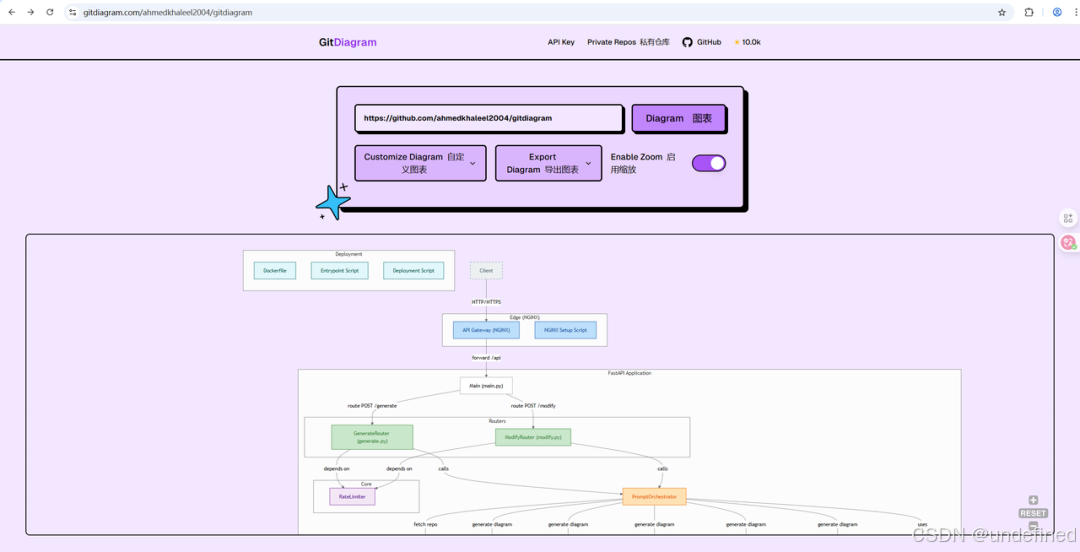Click the grid-plus side widget icon
The image size is (1080, 552).
1068,218
